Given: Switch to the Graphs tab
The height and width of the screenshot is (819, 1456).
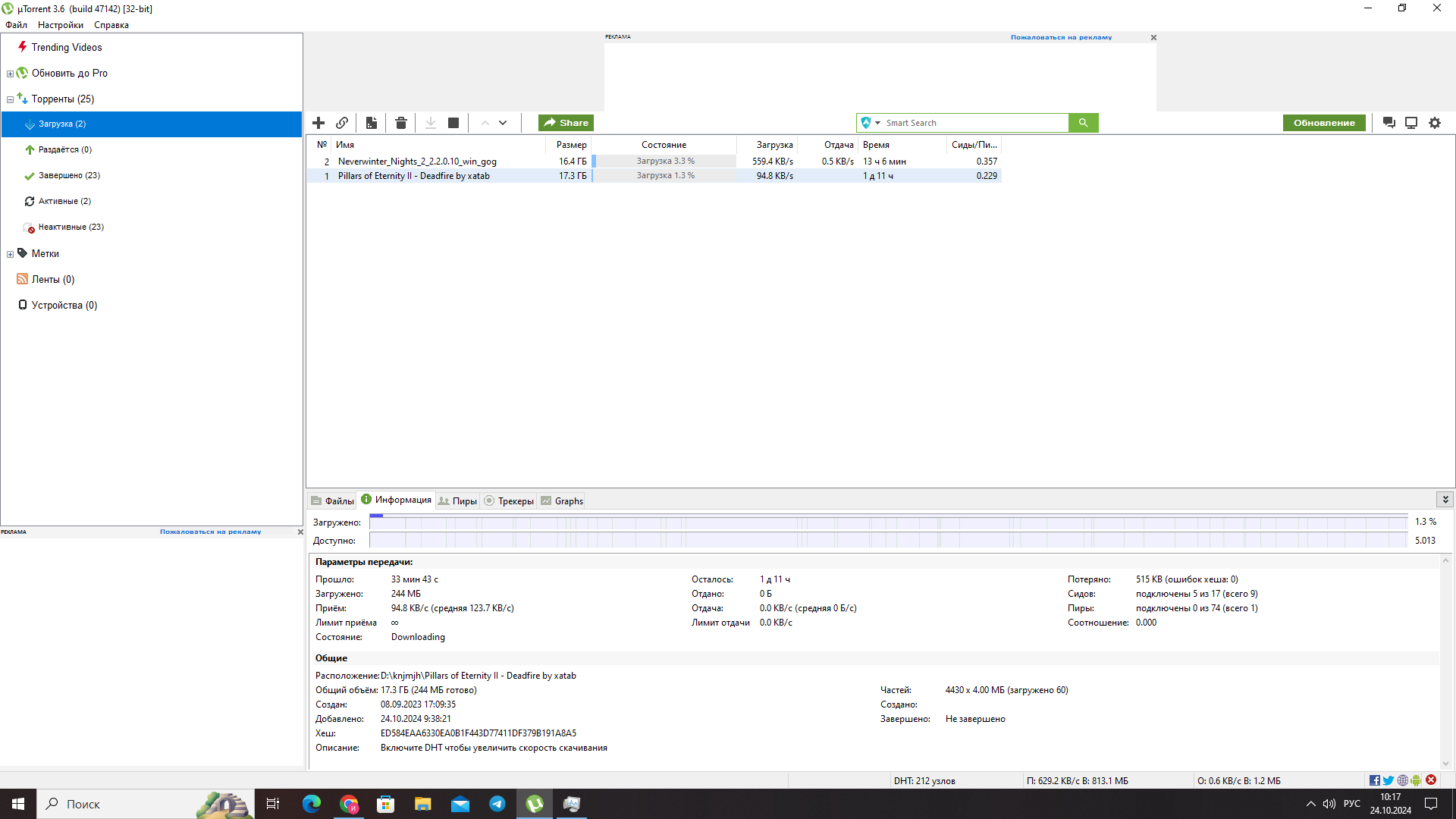Looking at the screenshot, I should 562,500.
